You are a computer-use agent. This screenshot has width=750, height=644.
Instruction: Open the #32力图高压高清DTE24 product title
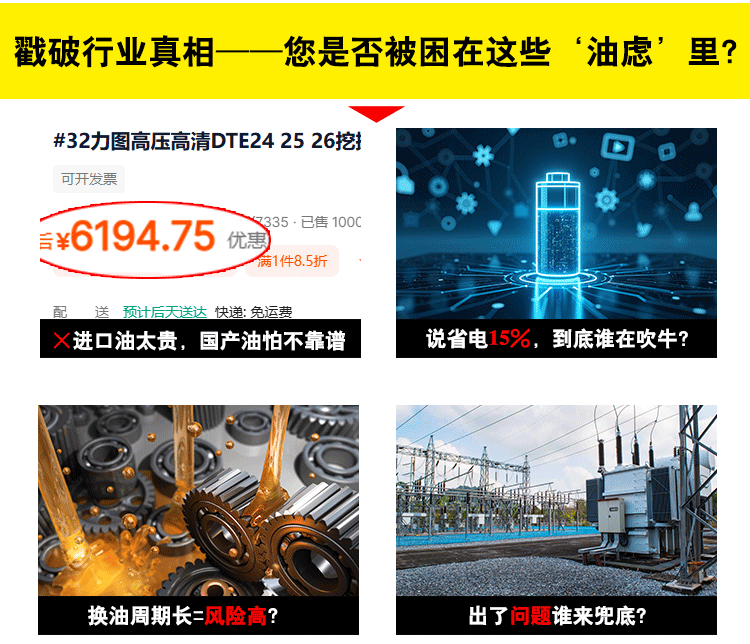click(207, 141)
